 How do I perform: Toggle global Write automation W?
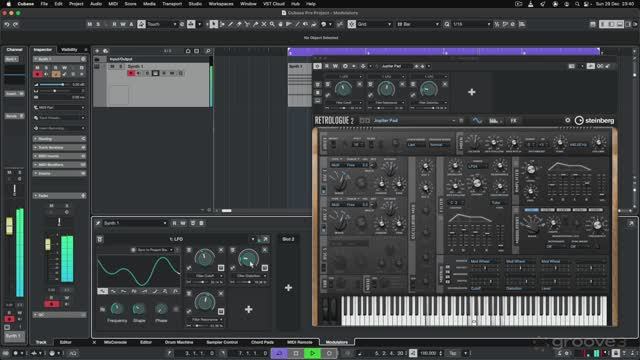[x=123, y=24]
